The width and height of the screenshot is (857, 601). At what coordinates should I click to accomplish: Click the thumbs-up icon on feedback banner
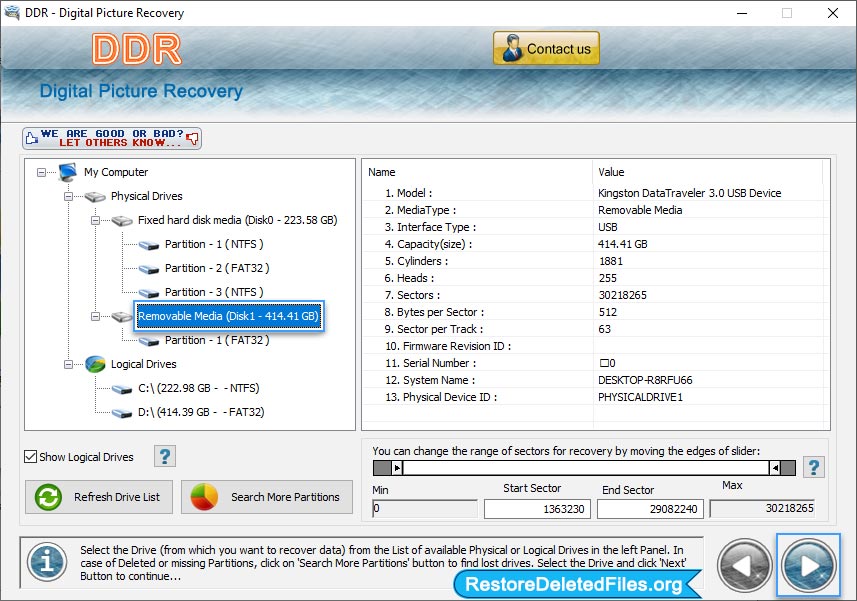tap(32, 138)
